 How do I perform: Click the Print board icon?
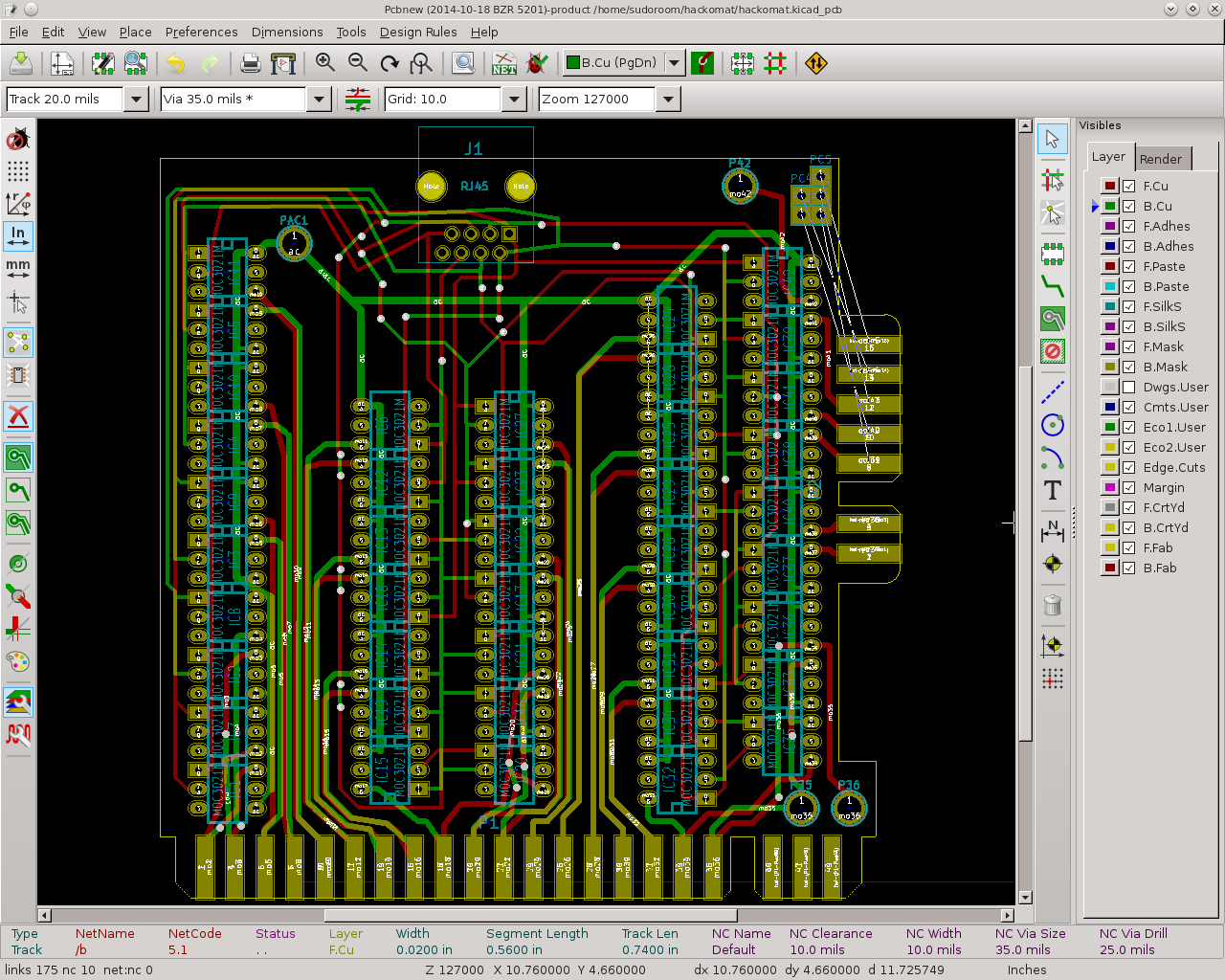(x=251, y=63)
